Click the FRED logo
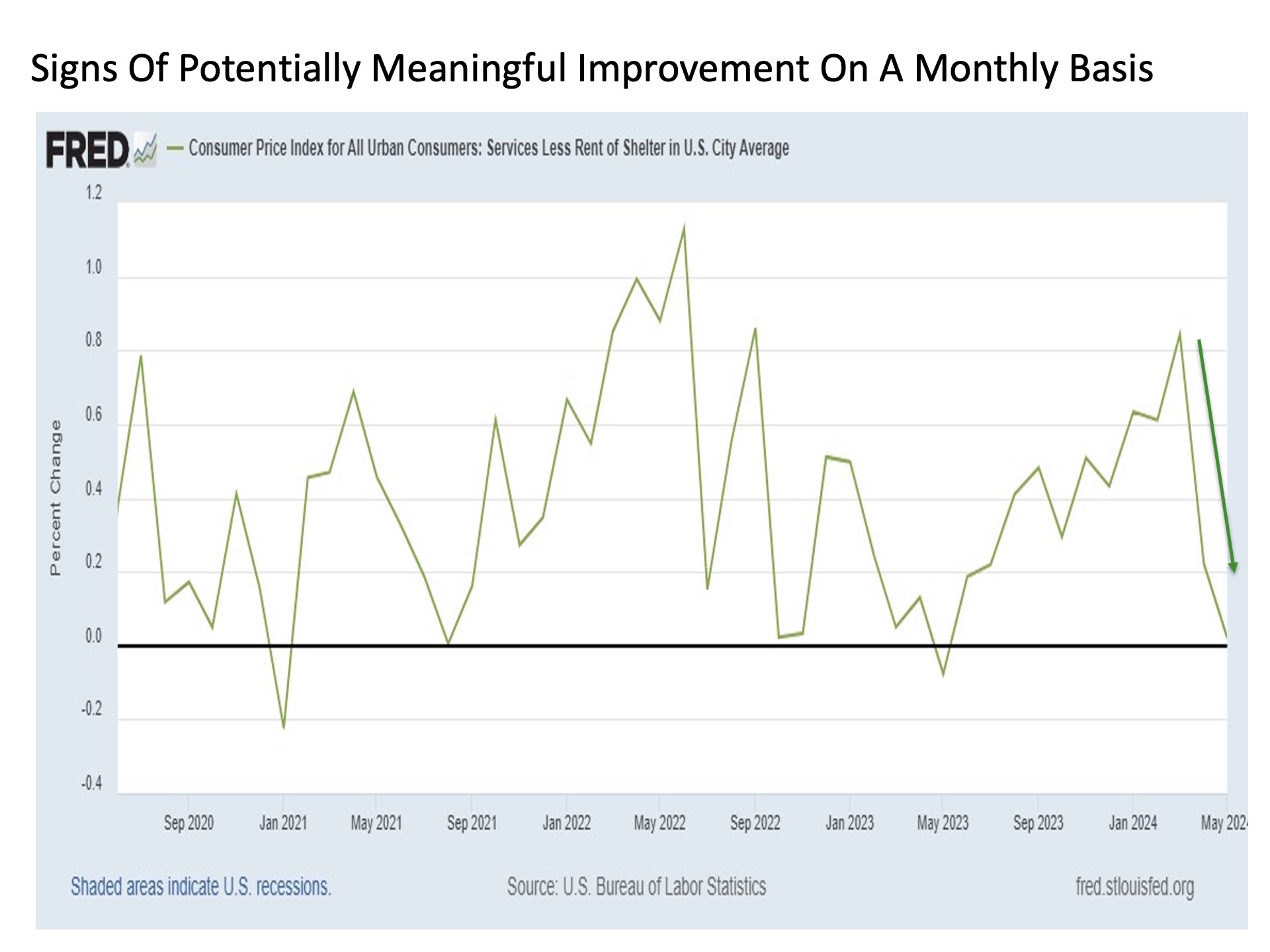Screen dimensions: 1270x952 (x=87, y=150)
